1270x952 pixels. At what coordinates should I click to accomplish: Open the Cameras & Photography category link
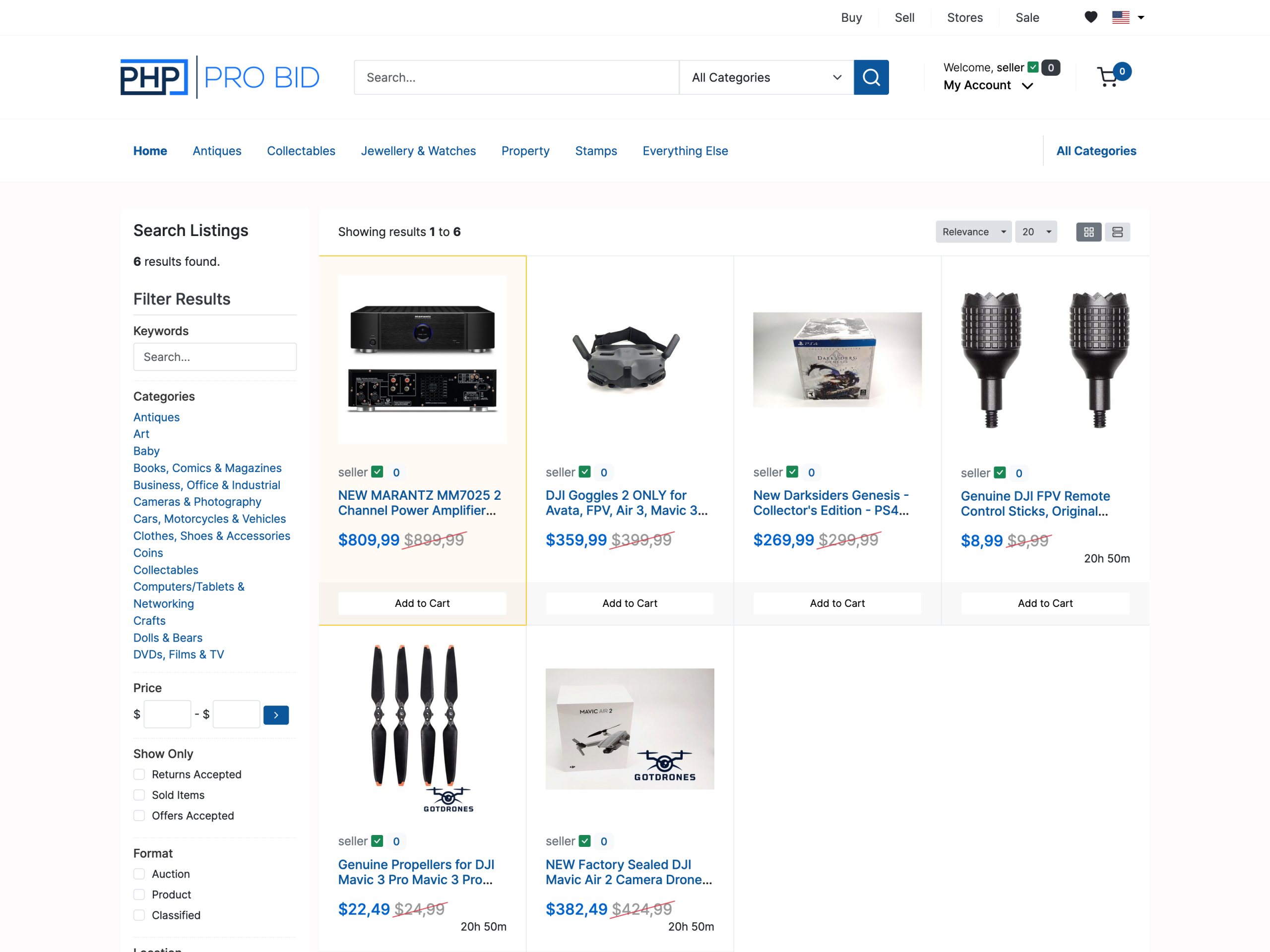(x=197, y=502)
